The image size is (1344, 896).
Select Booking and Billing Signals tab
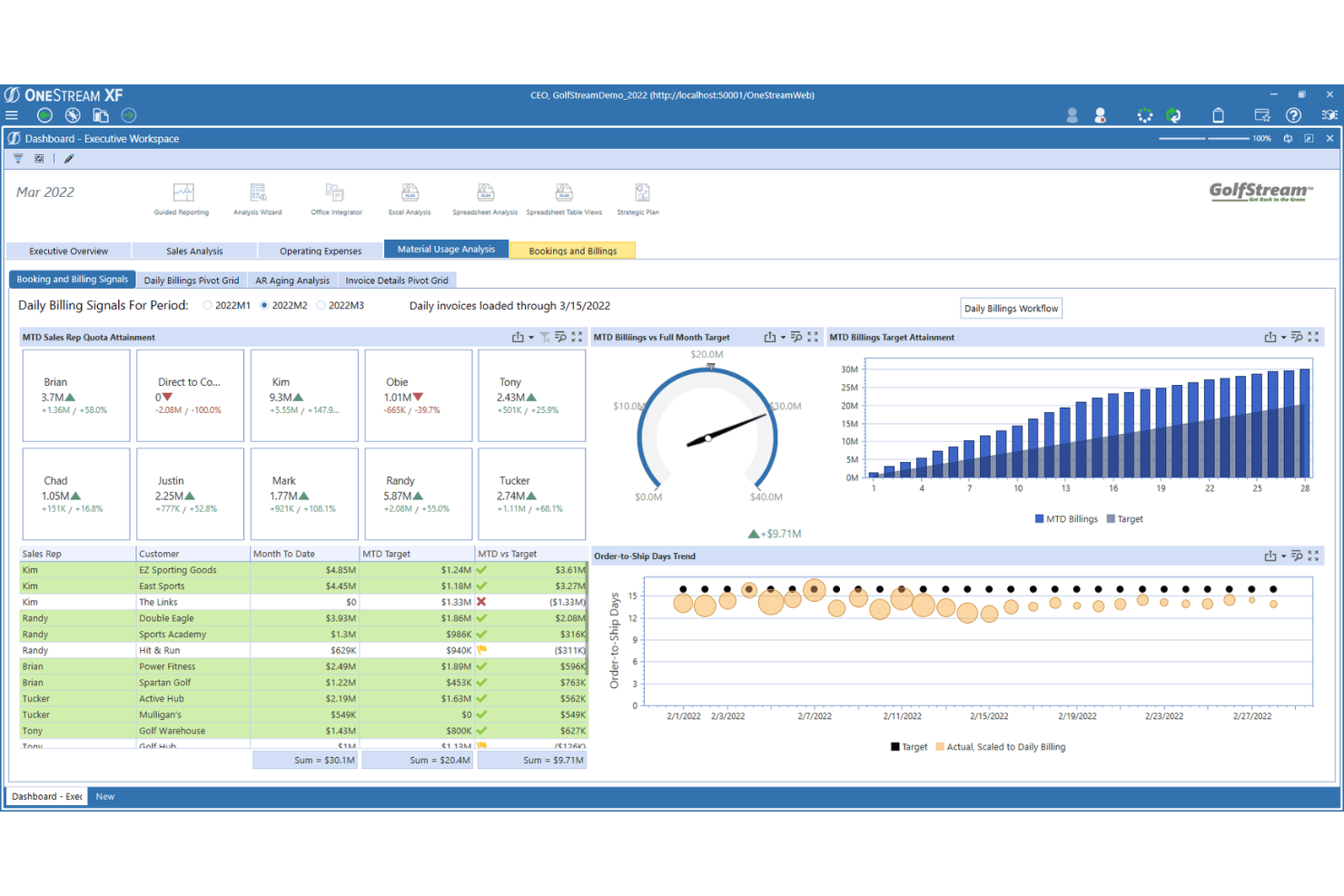point(73,280)
